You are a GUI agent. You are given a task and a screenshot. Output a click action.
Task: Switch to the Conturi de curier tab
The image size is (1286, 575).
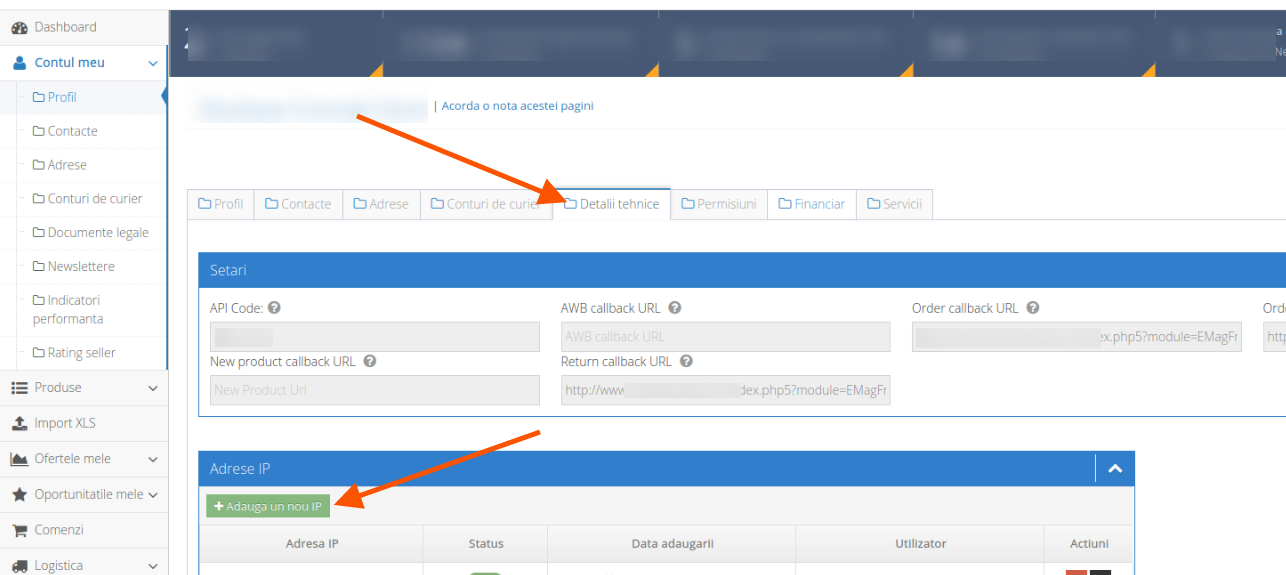486,204
